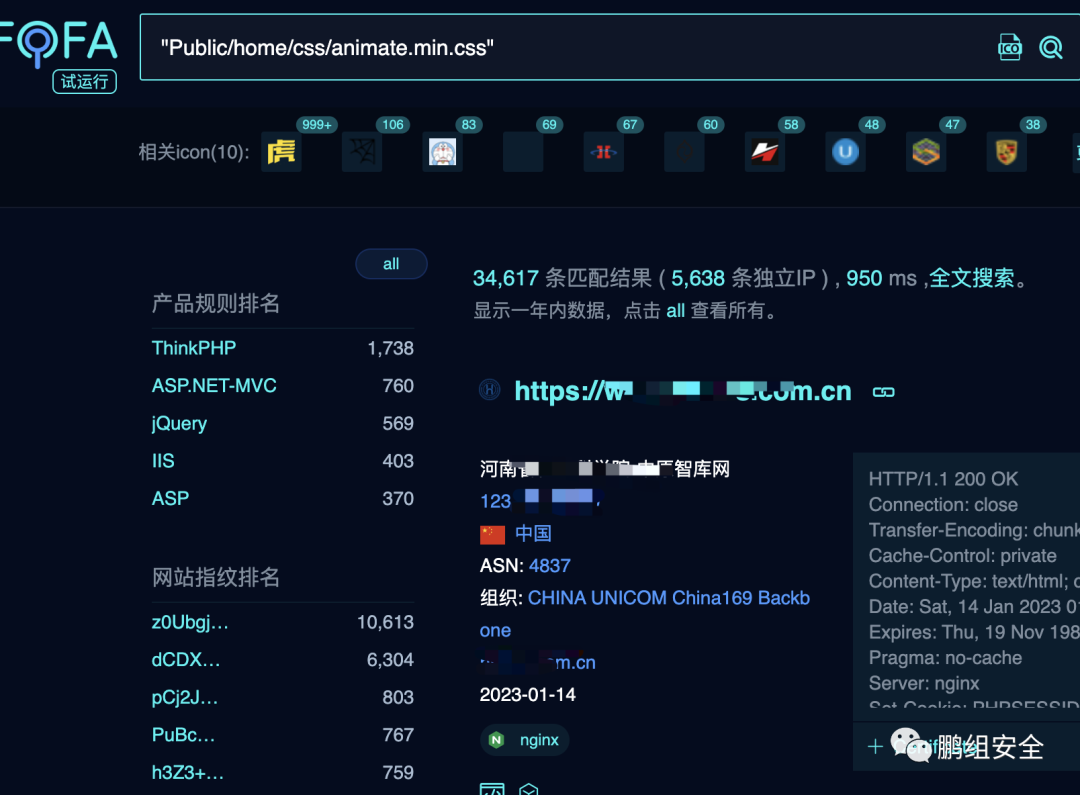Click the 试运行 badge under the logo
Viewport: 1080px width, 795px height.
click(x=85, y=82)
